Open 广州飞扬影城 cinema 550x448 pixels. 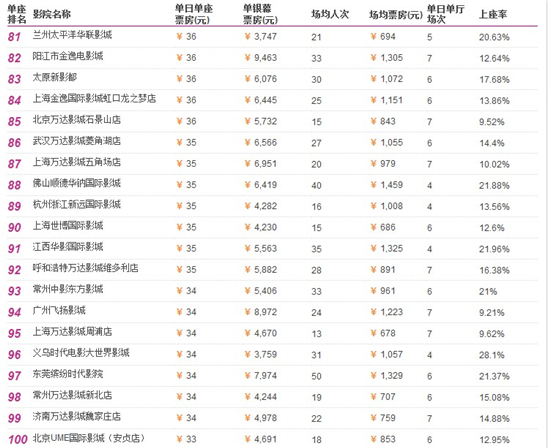59,310
